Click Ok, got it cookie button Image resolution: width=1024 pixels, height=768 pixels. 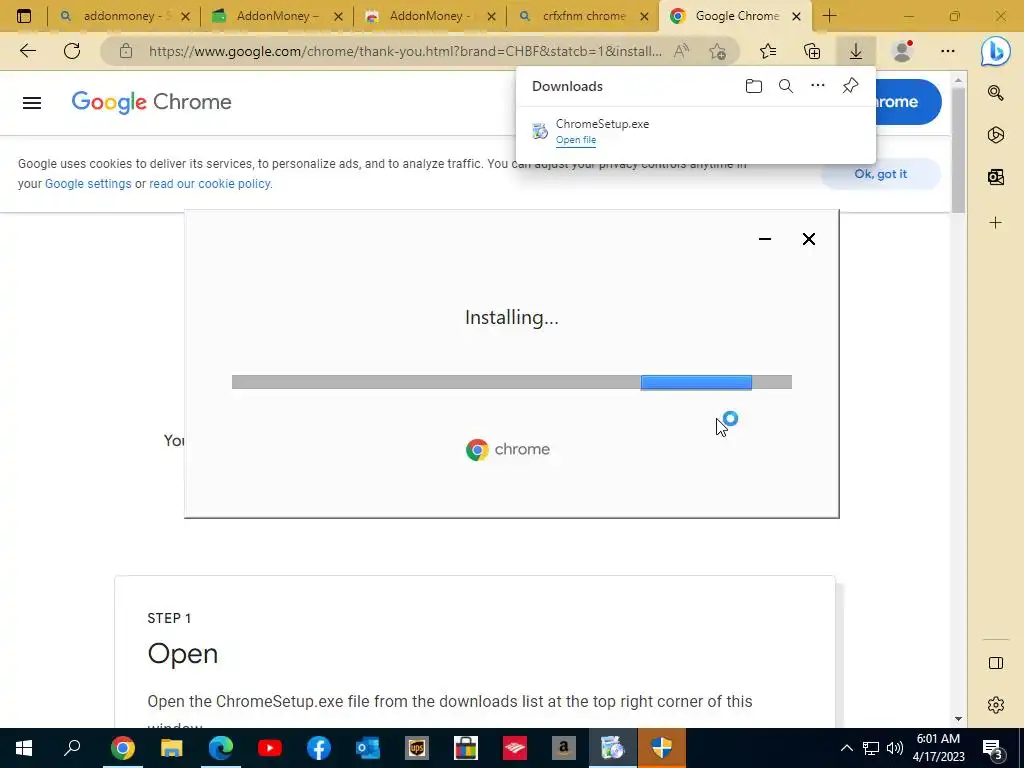880,174
